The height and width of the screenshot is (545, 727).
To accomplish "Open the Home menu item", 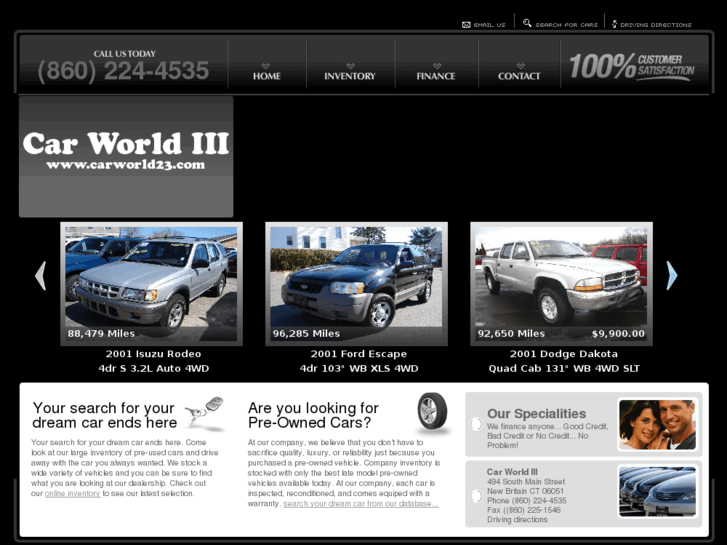I will tap(267, 76).
